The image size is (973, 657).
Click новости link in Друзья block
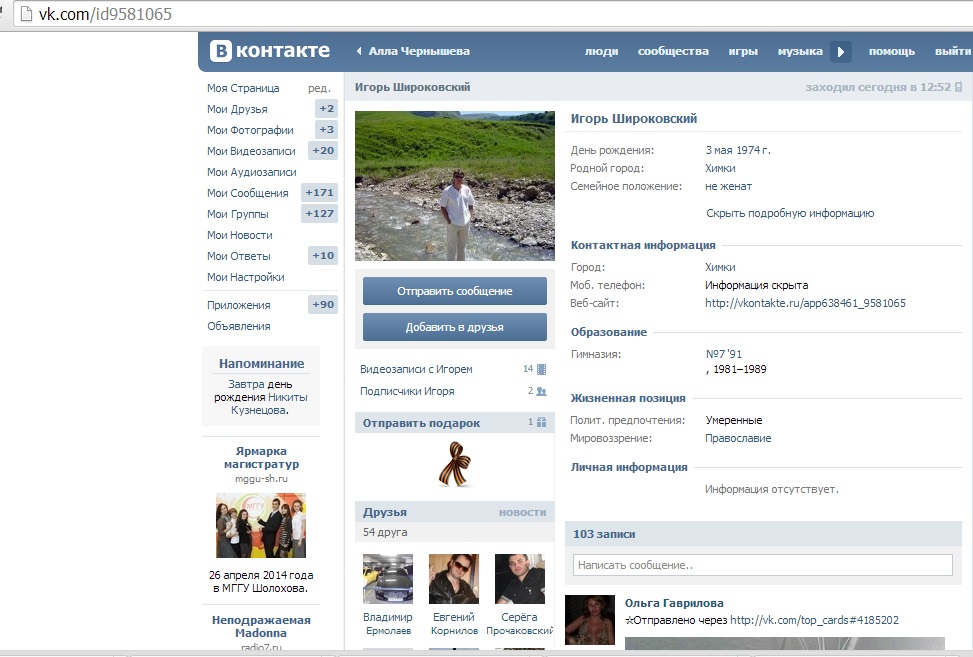522,512
